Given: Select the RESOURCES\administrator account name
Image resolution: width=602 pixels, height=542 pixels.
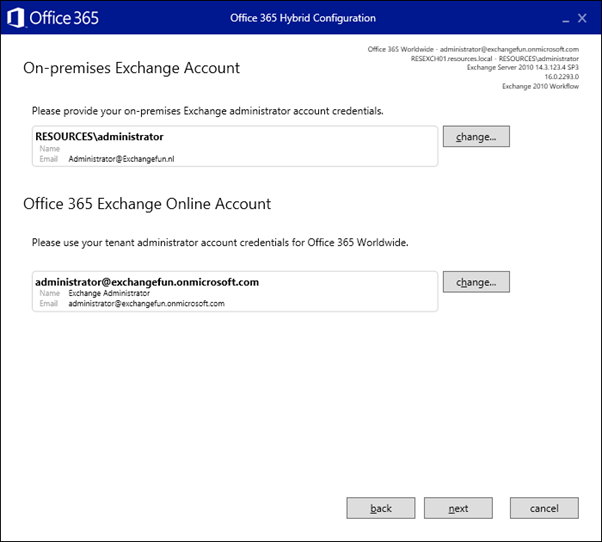Looking at the screenshot, I should (x=99, y=136).
